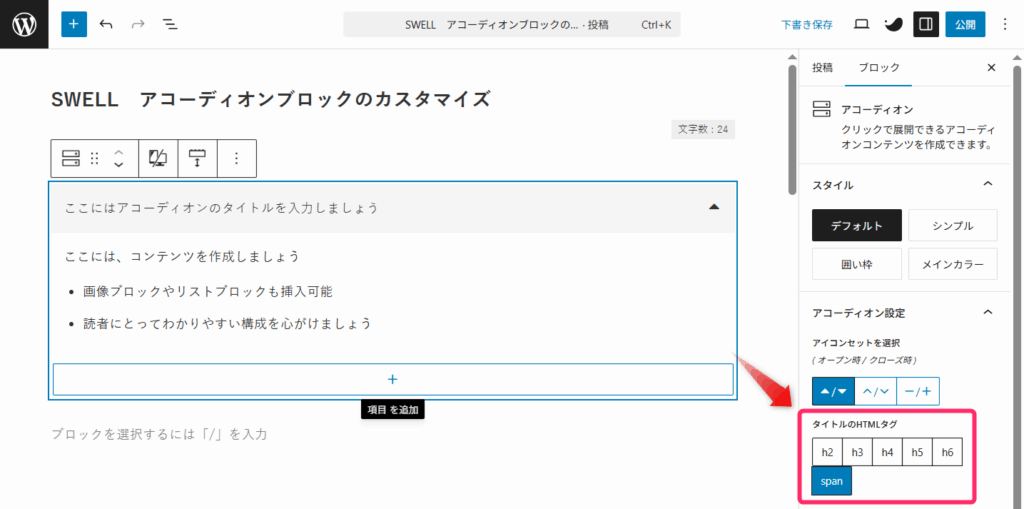The height and width of the screenshot is (509, 1024).
Task: Set title HTML tag to h4
Action: (888, 452)
